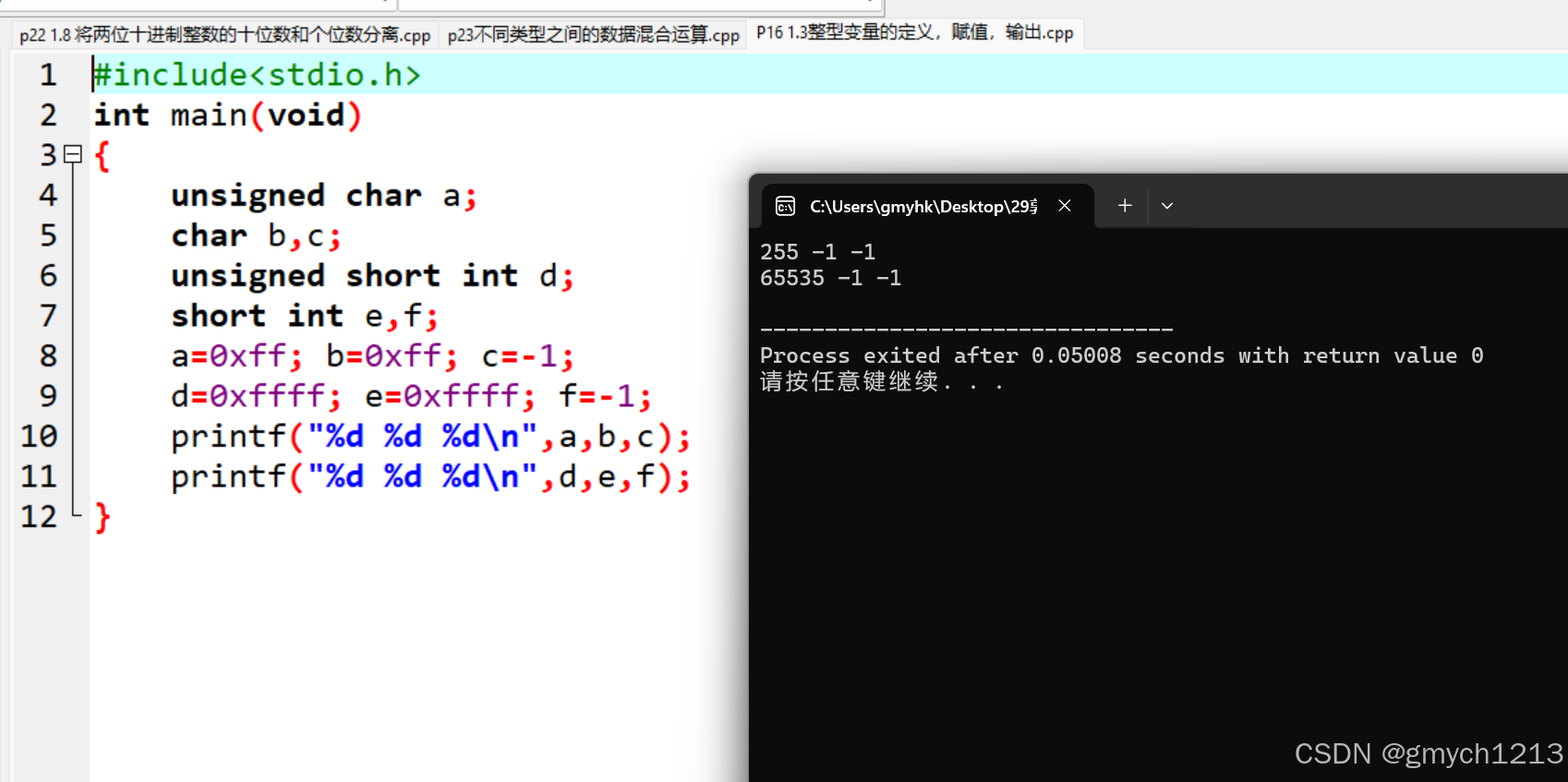The image size is (1568, 782).
Task: Click the printf line printing a,b,c
Action: coord(431,437)
